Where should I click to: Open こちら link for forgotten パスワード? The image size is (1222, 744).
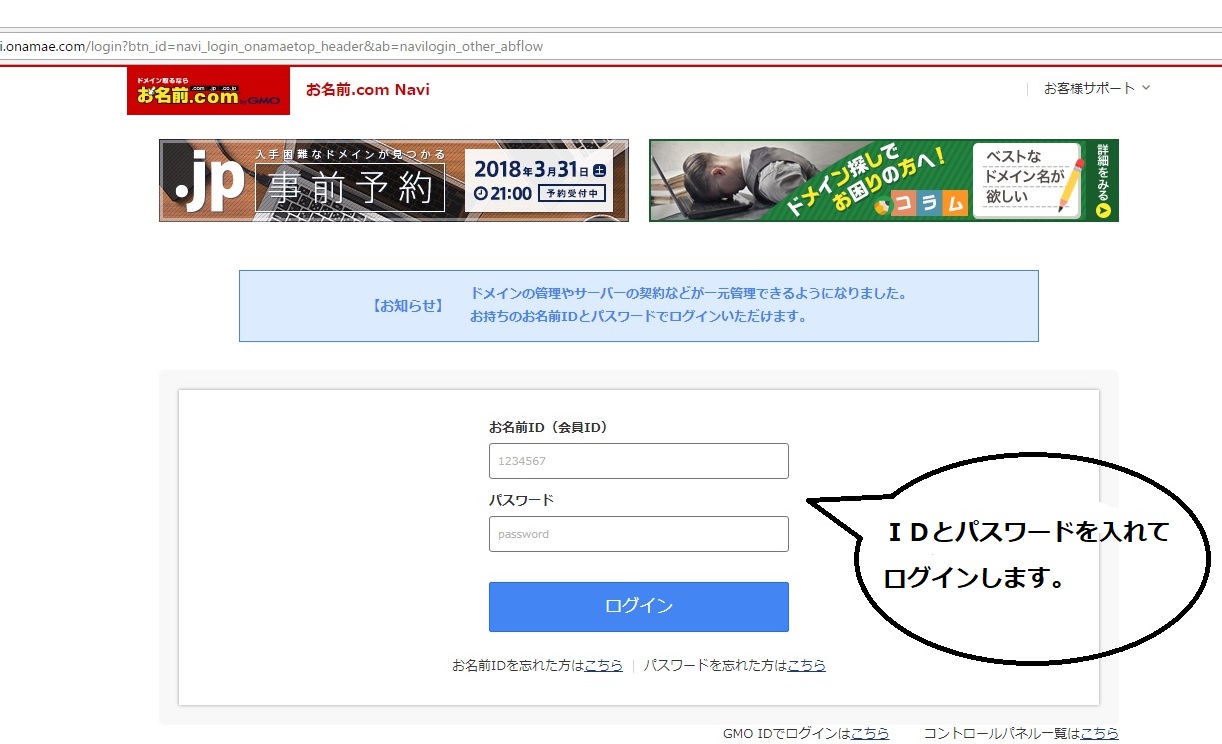807,665
